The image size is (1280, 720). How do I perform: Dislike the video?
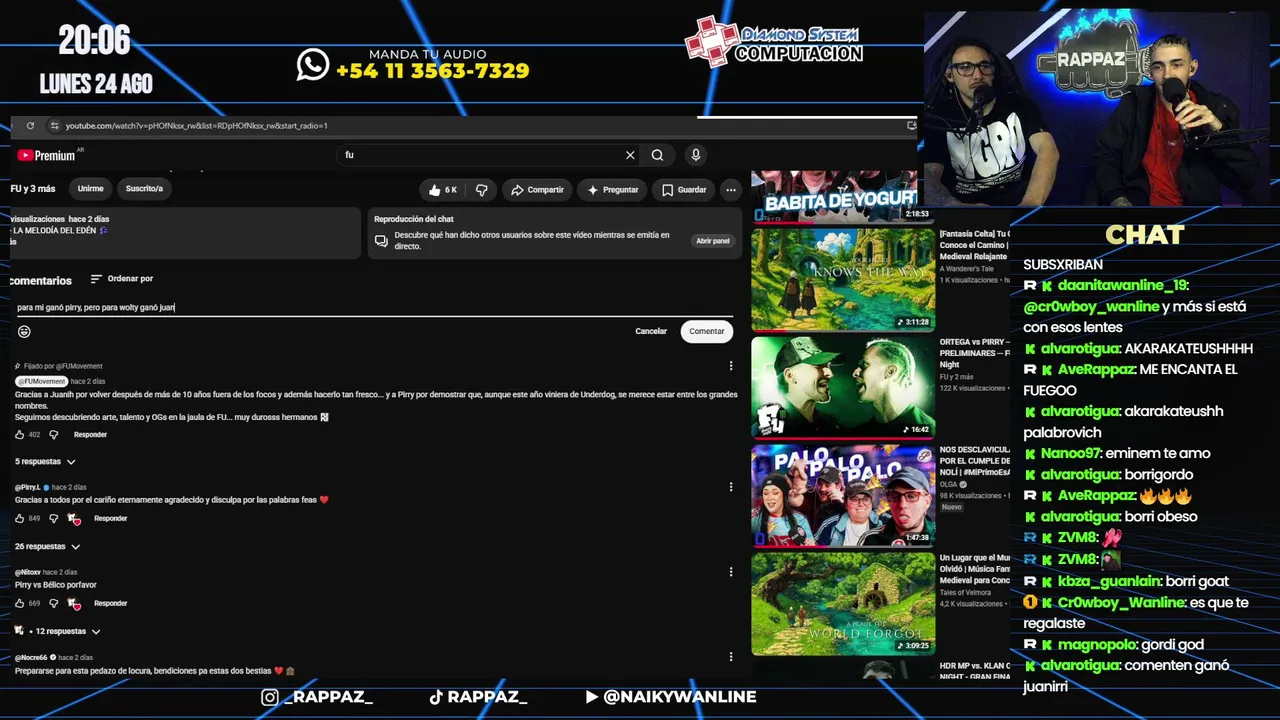click(482, 190)
